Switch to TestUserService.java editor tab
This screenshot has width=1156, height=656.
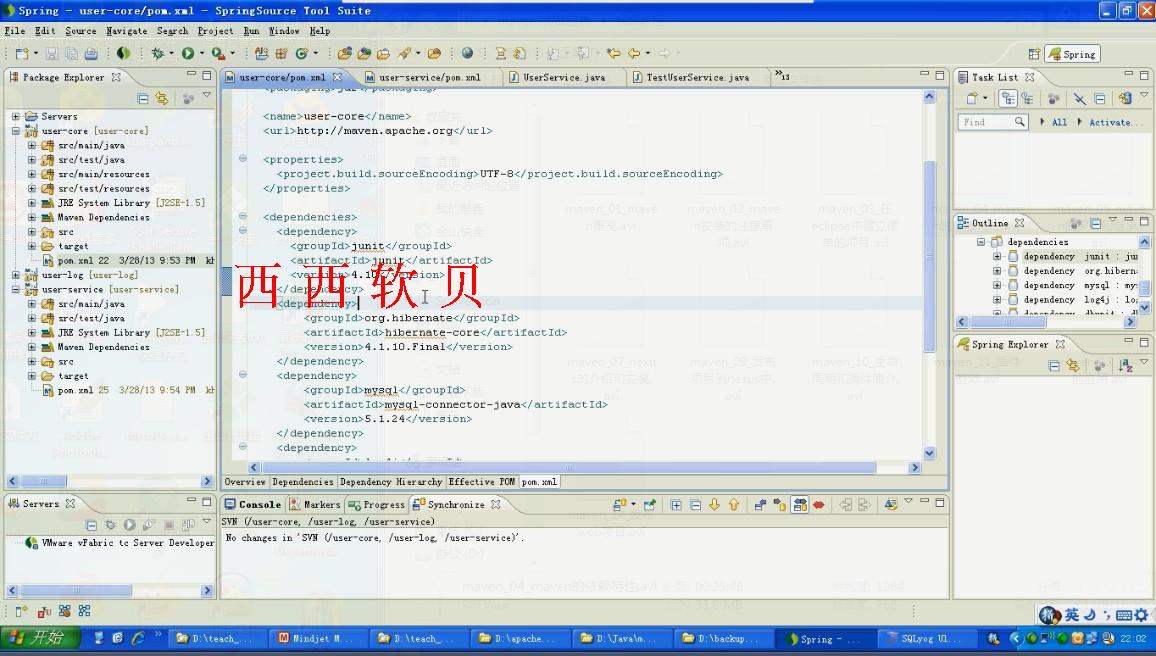(x=697, y=77)
